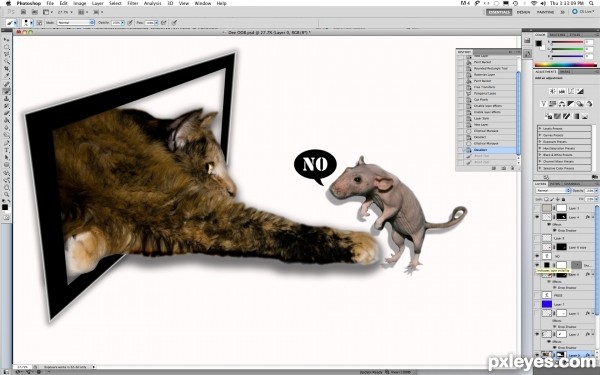Add a Hue/Saturation adjustment layer
The height and width of the screenshot is (375, 600).
click(553, 104)
